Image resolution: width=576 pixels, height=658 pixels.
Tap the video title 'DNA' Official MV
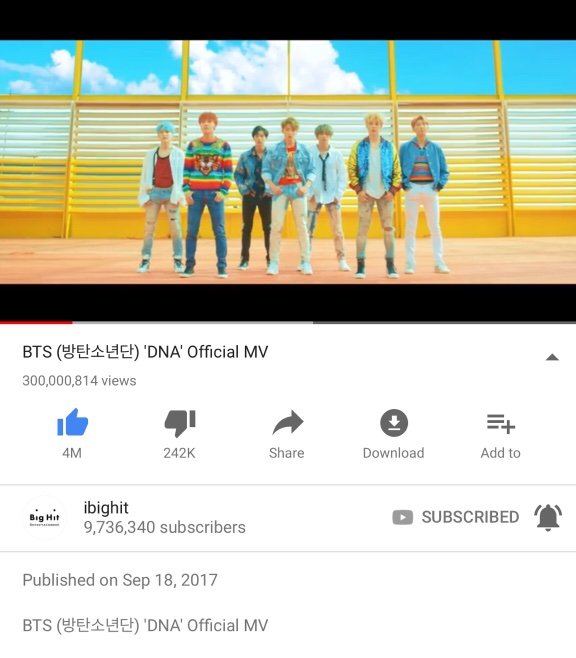pyautogui.click(x=145, y=352)
